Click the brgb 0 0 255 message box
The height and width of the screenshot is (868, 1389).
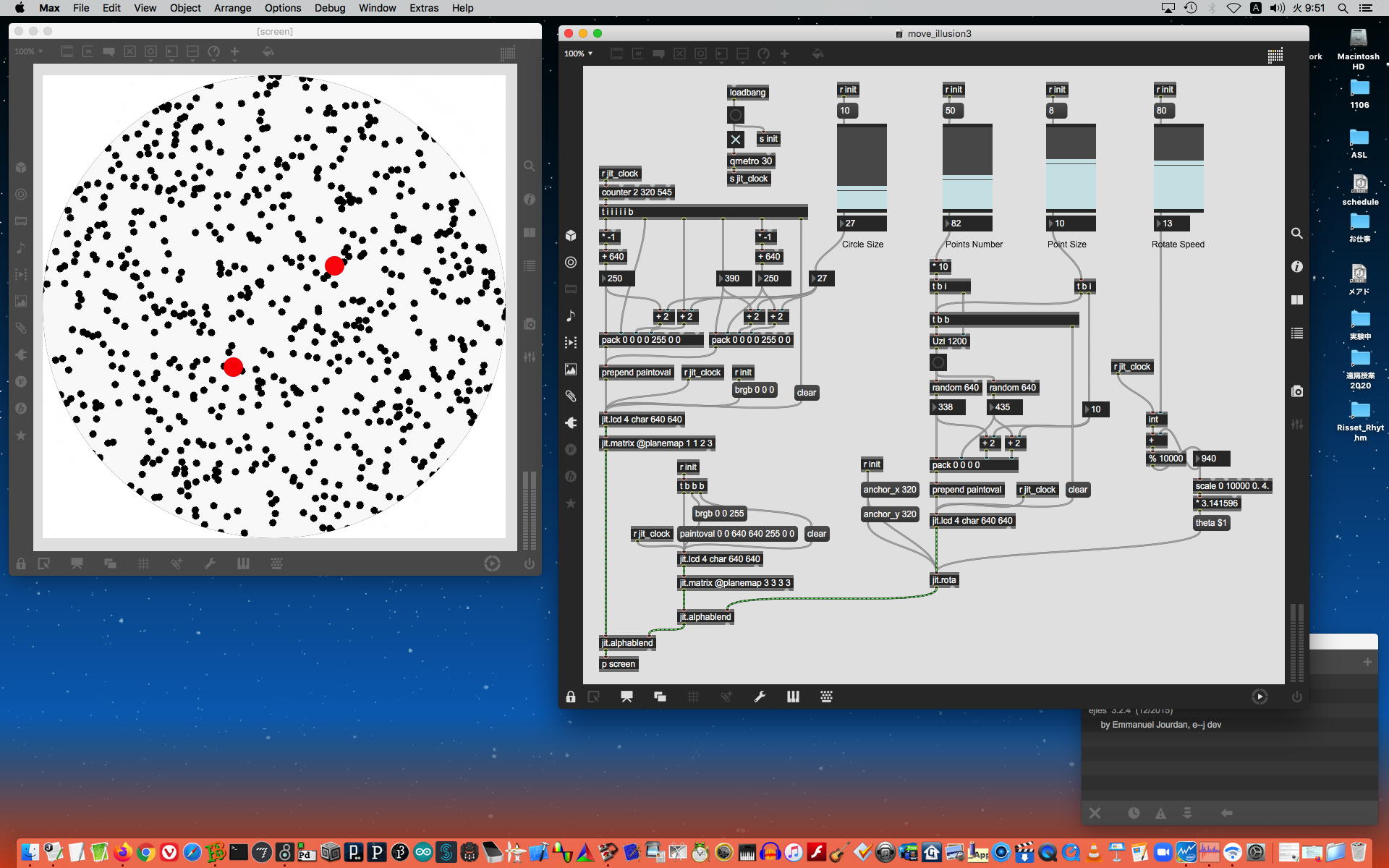pyautogui.click(x=718, y=514)
